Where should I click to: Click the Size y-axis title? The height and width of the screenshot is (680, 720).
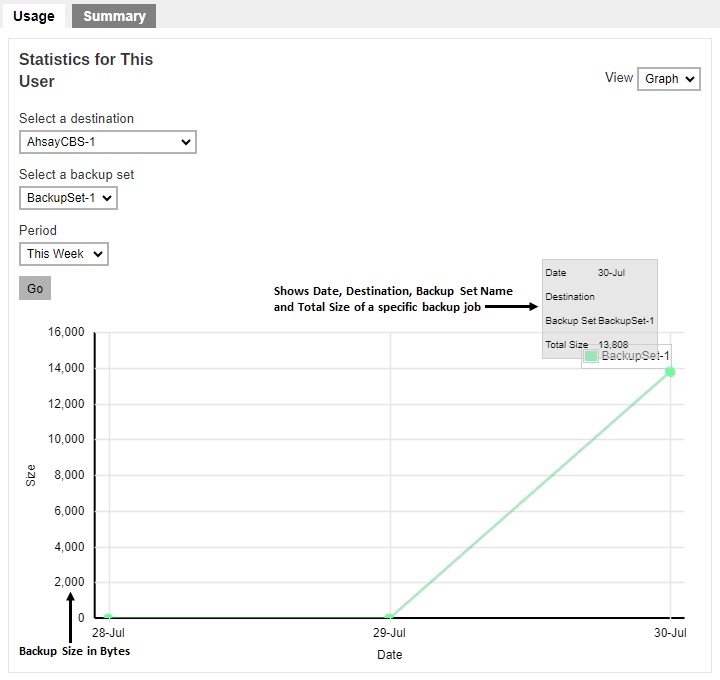pos(30,475)
